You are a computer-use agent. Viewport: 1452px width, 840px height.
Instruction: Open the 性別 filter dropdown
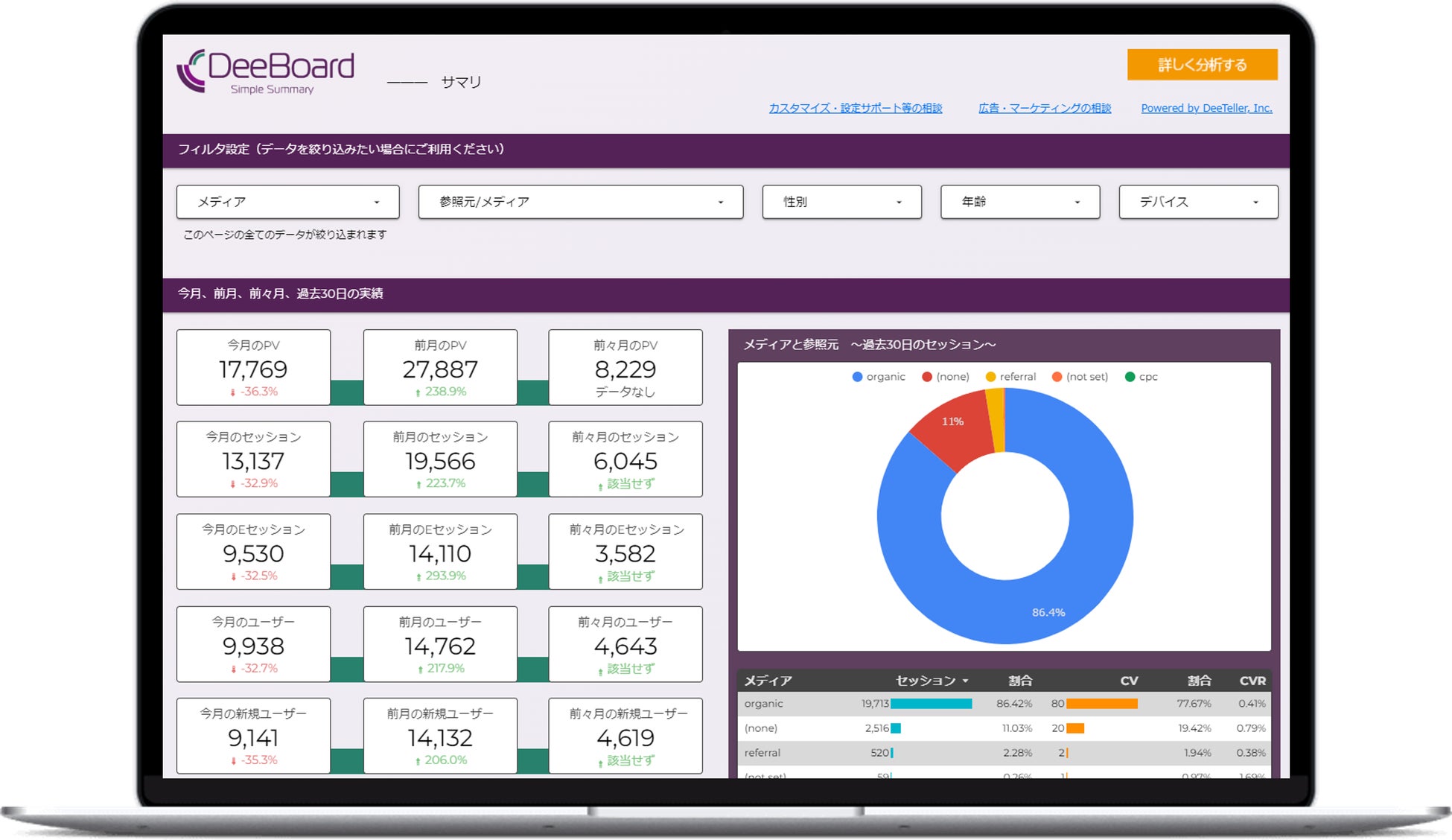[x=841, y=202]
